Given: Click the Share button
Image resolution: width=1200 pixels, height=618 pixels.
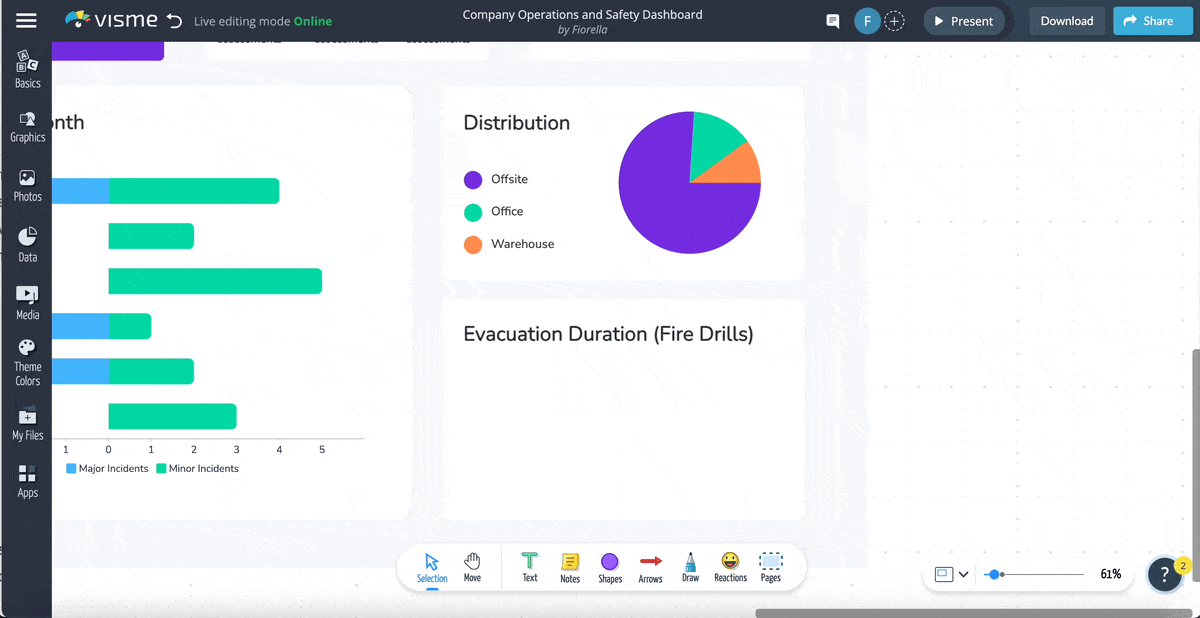Looking at the screenshot, I should coord(1152,21).
